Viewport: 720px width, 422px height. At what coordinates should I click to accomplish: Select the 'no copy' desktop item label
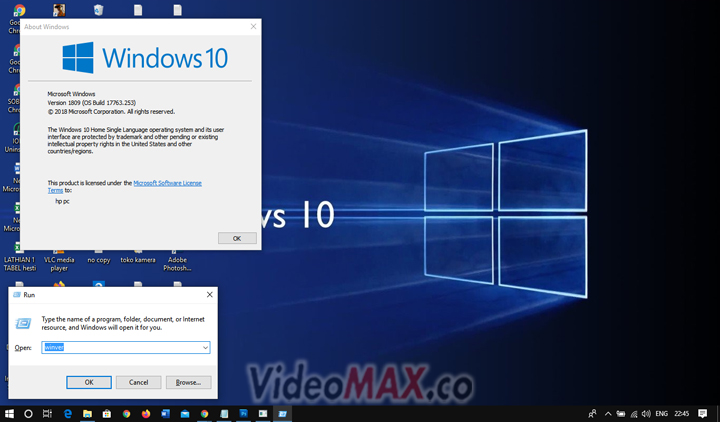point(99,260)
